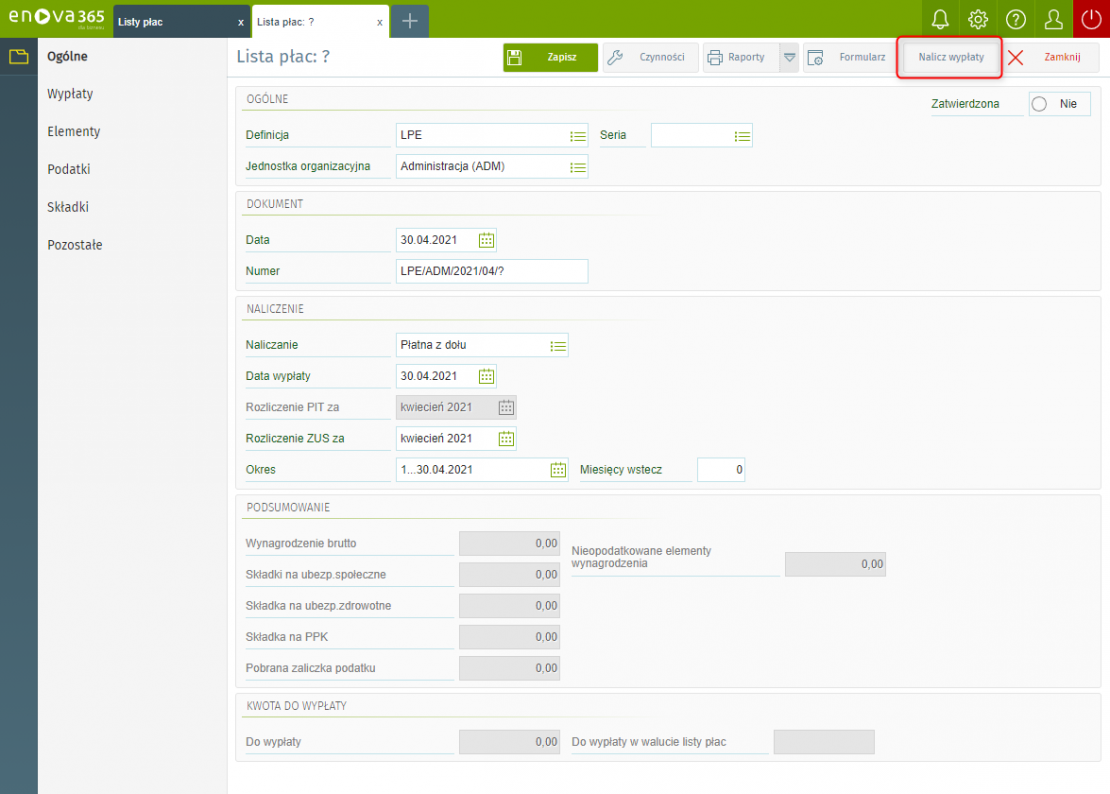Viewport: 1110px width, 794px height.
Task: Click the Raporty print button
Action: pyautogui.click(x=740, y=57)
